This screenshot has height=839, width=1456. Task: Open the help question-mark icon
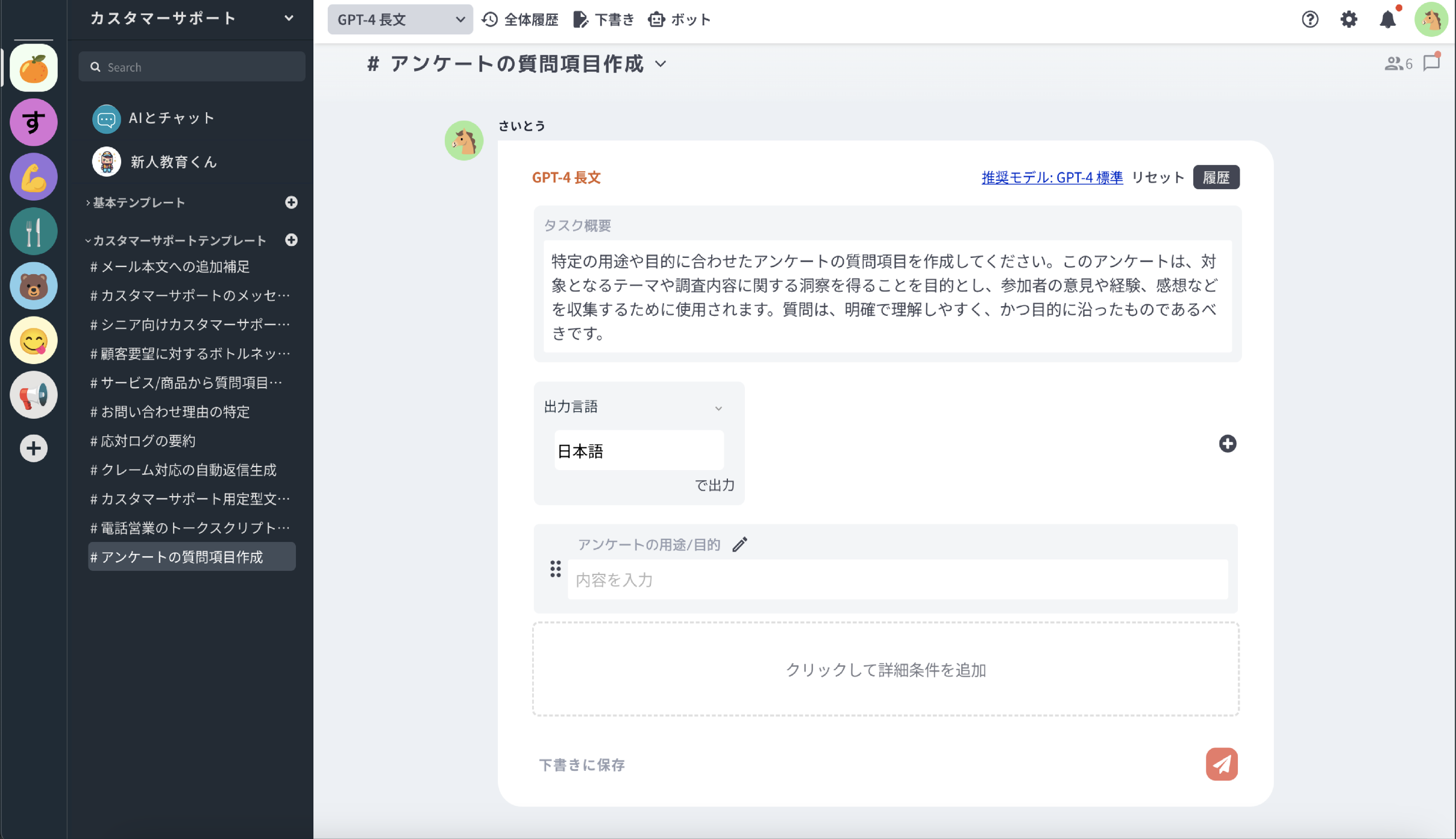[x=1310, y=19]
